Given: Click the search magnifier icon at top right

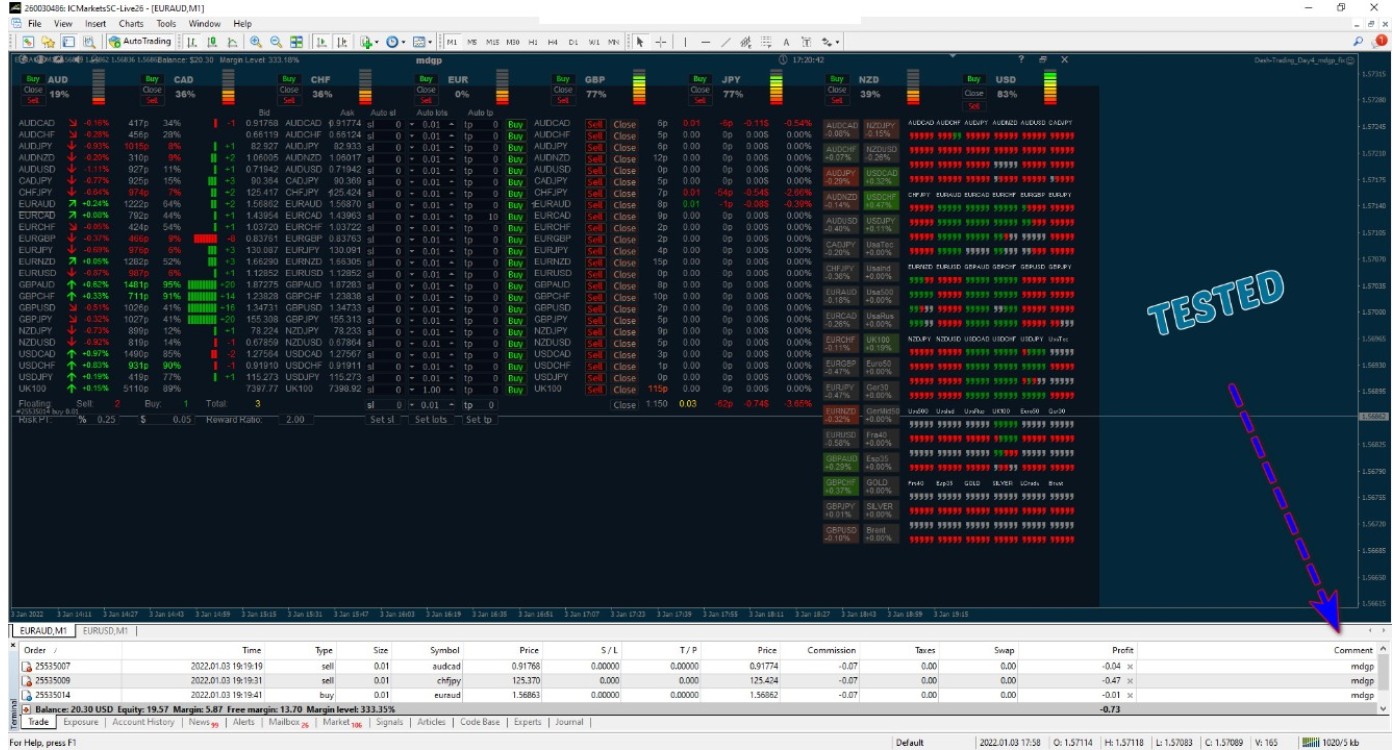Looking at the screenshot, I should (1358, 42).
